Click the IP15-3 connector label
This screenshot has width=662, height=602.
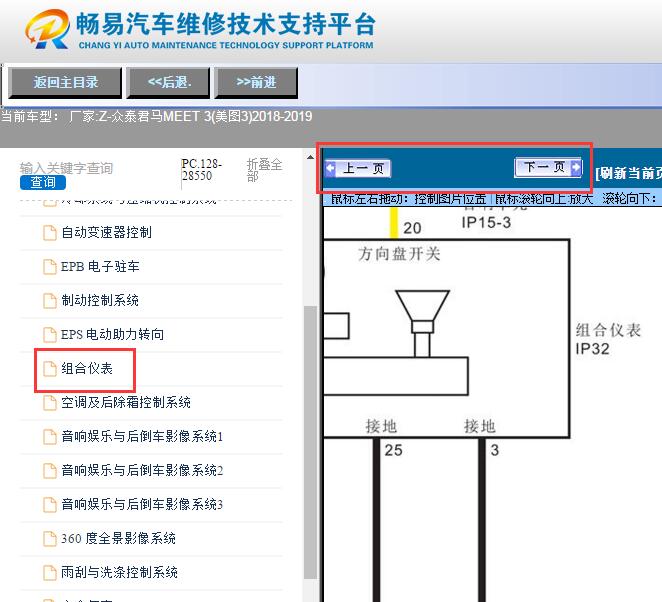pyautogui.click(x=486, y=222)
